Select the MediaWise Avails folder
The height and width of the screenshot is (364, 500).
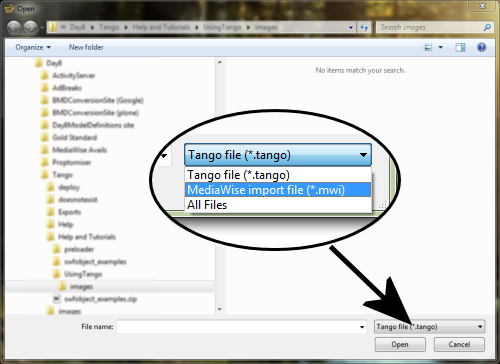click(x=79, y=150)
